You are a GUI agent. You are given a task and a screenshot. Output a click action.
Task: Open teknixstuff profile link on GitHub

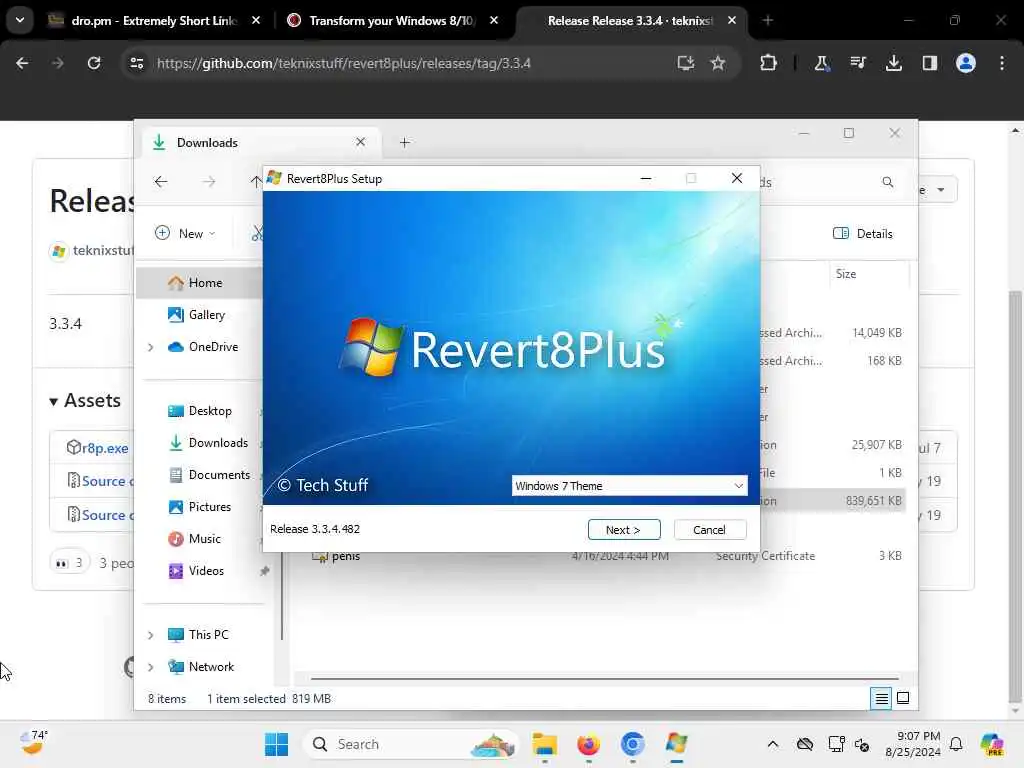[103, 251]
